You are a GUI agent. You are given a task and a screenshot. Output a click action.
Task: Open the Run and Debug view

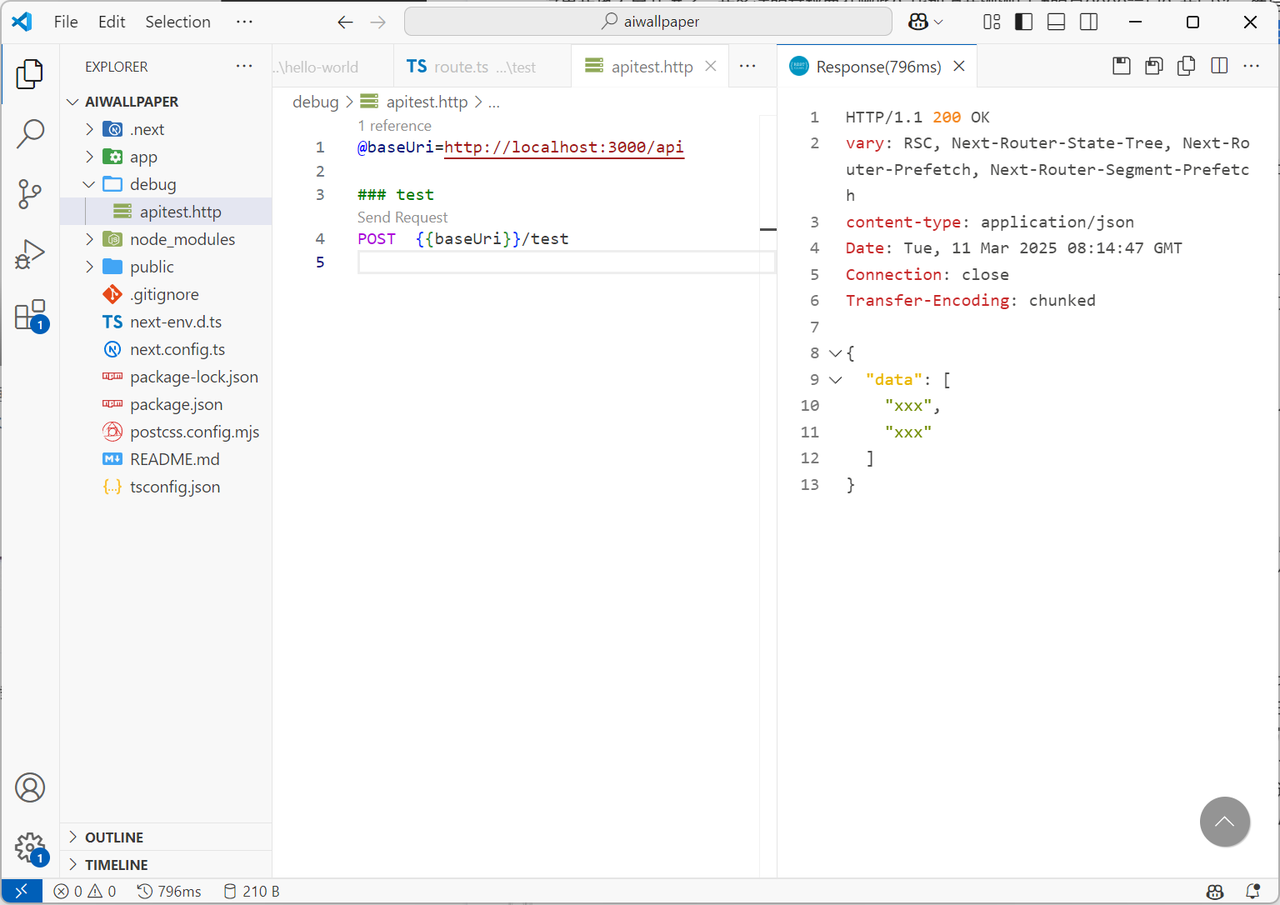coord(30,255)
